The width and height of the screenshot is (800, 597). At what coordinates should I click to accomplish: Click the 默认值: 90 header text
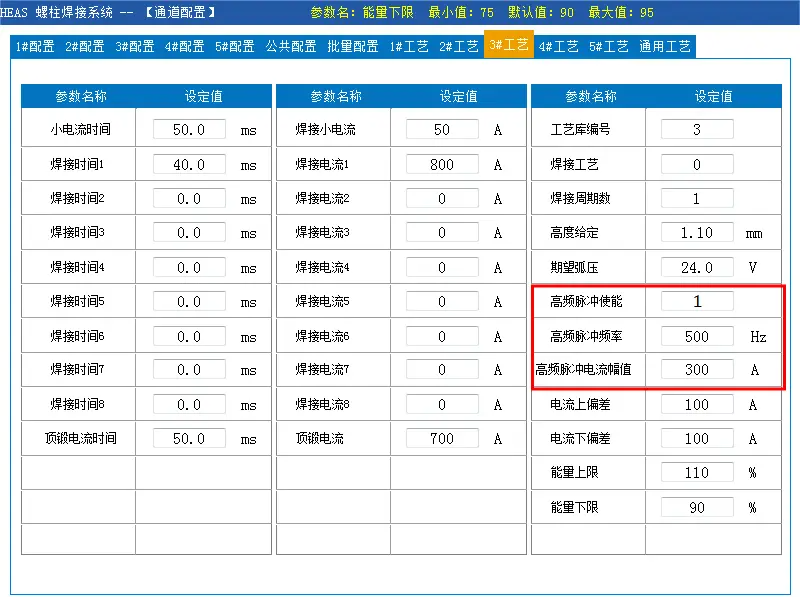(x=541, y=12)
